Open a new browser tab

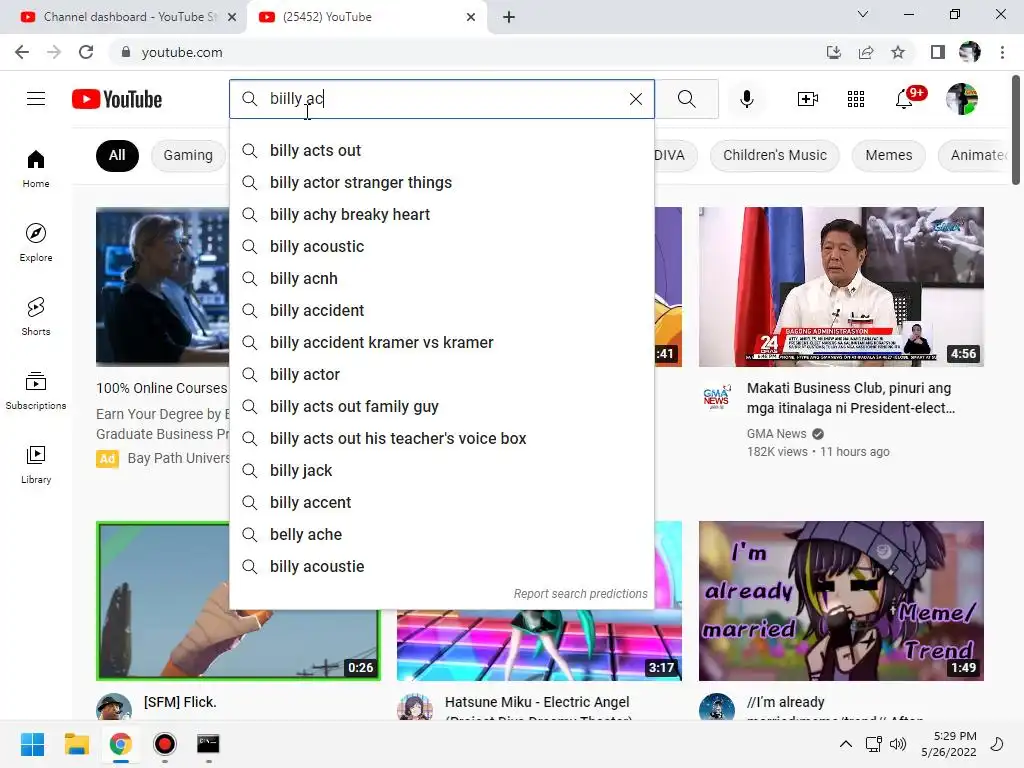[509, 17]
